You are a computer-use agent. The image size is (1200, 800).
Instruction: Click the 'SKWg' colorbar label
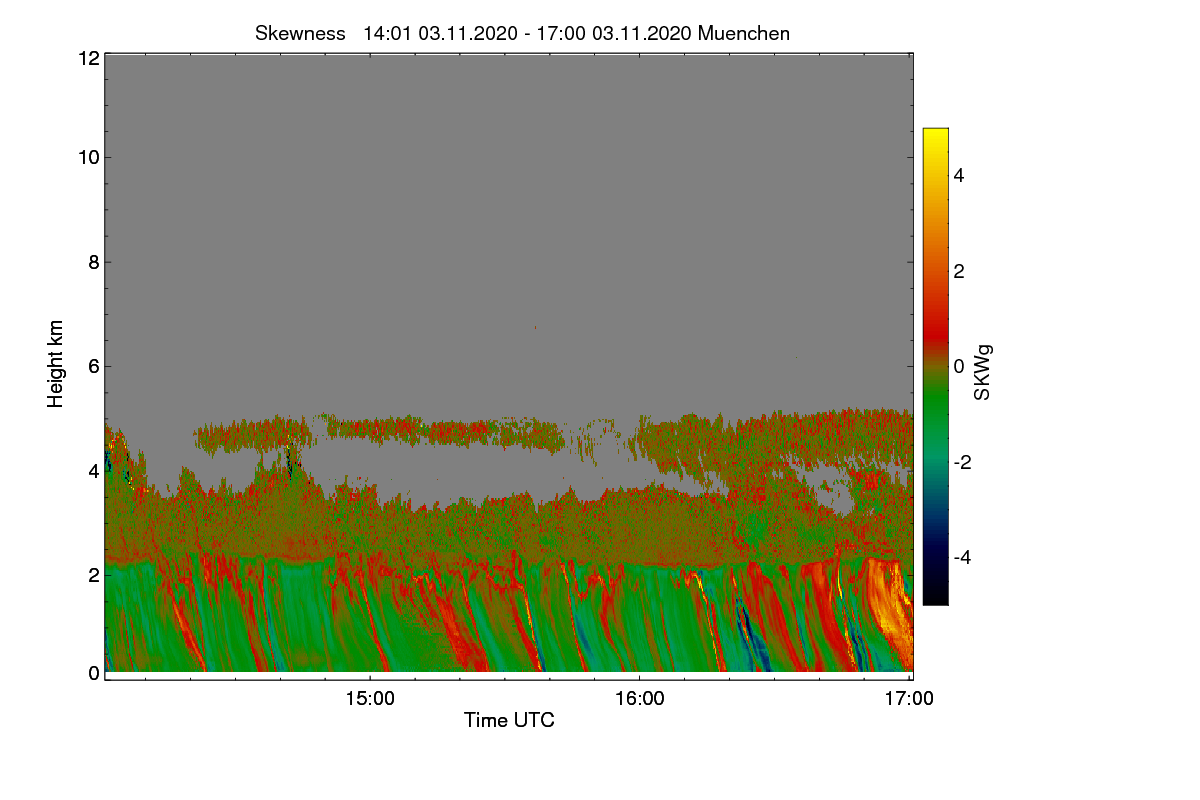(x=983, y=373)
